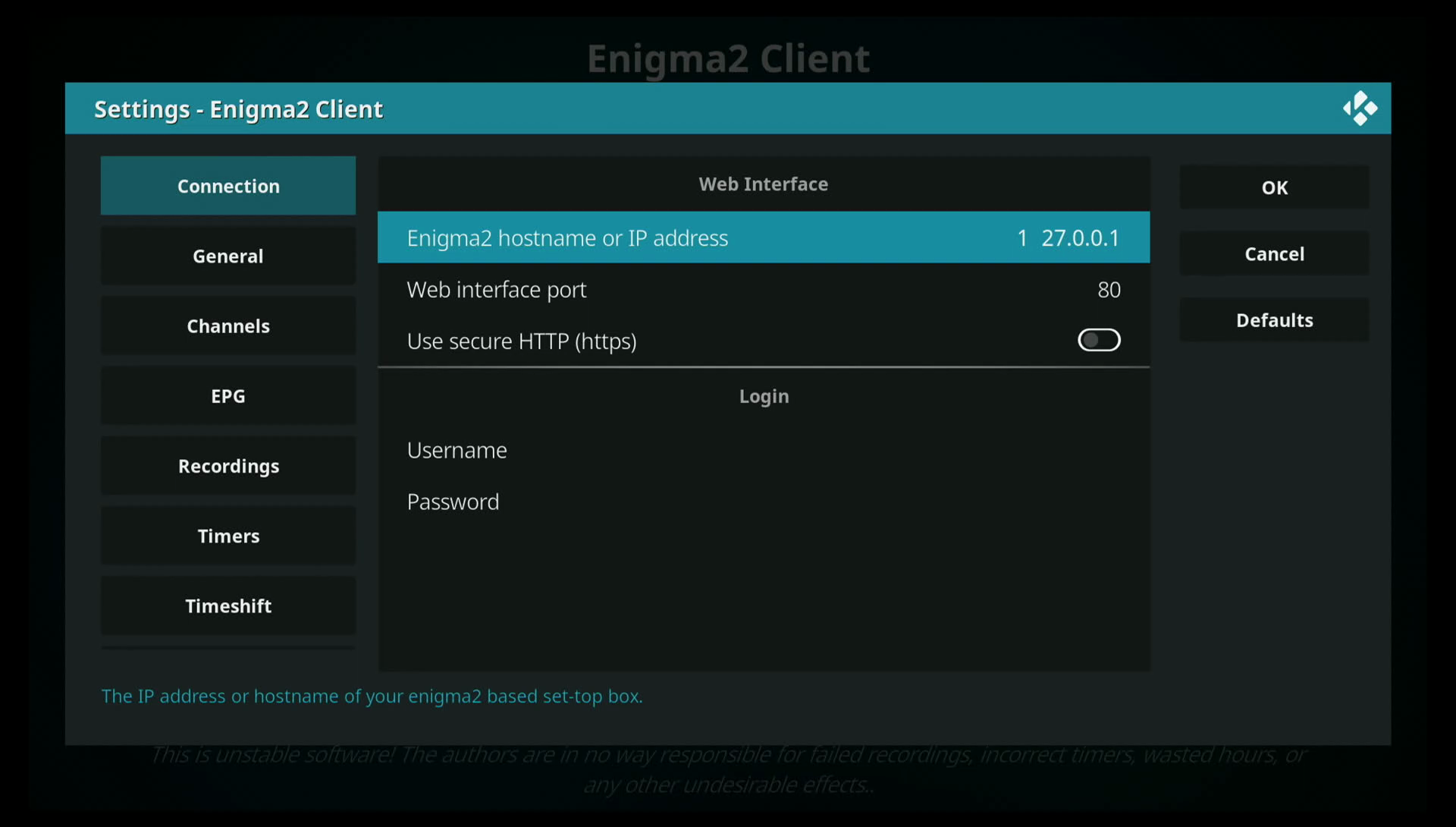This screenshot has width=1456, height=827.
Task: Toggle Use secure HTTP (https) switch
Action: pos(1098,341)
